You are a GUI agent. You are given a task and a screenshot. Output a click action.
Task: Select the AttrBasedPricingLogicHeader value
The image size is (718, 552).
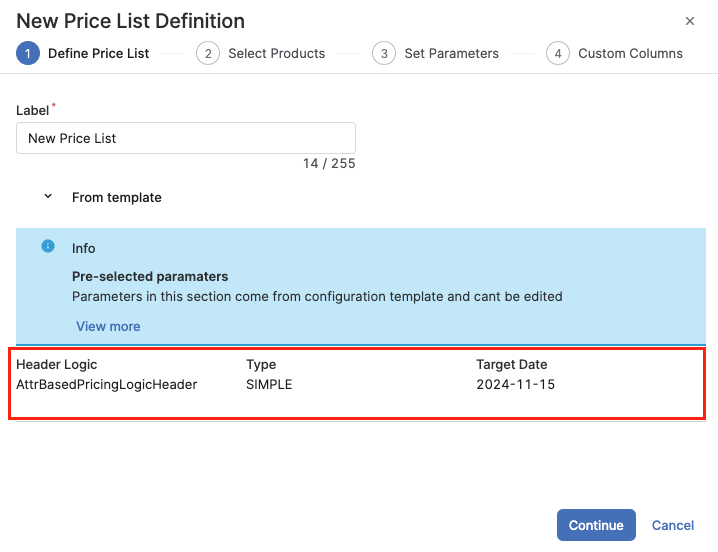click(107, 384)
